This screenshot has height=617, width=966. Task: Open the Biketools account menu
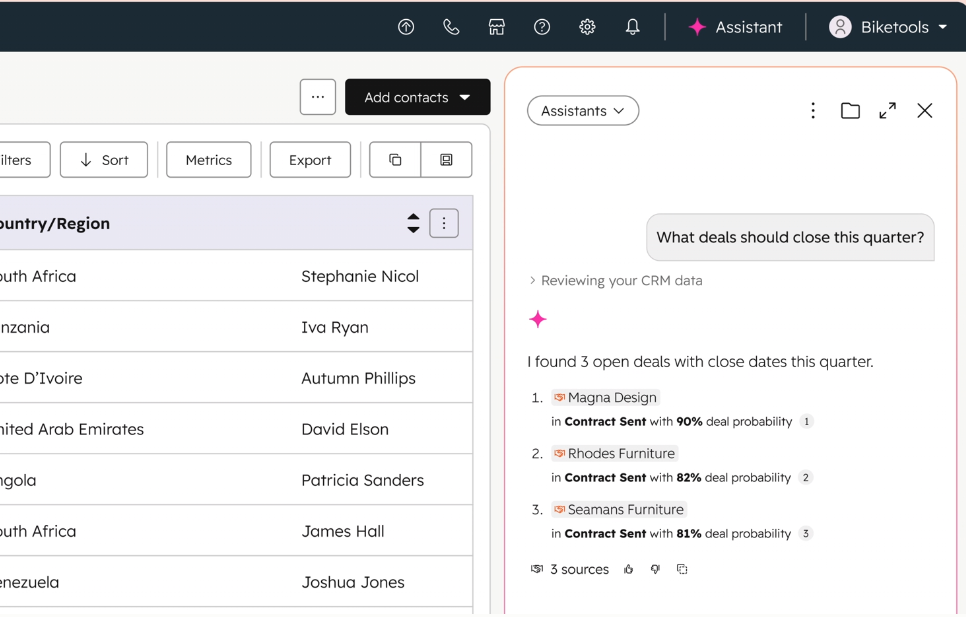(x=888, y=27)
